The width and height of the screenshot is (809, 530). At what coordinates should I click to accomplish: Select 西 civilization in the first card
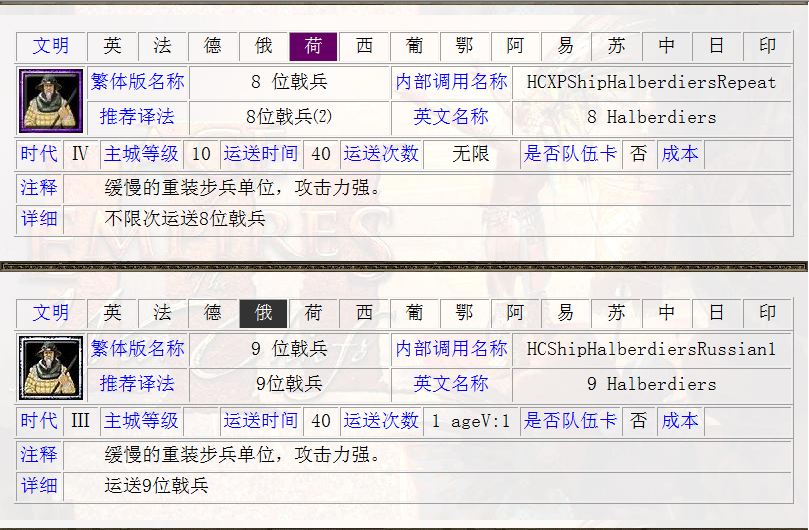[x=364, y=46]
